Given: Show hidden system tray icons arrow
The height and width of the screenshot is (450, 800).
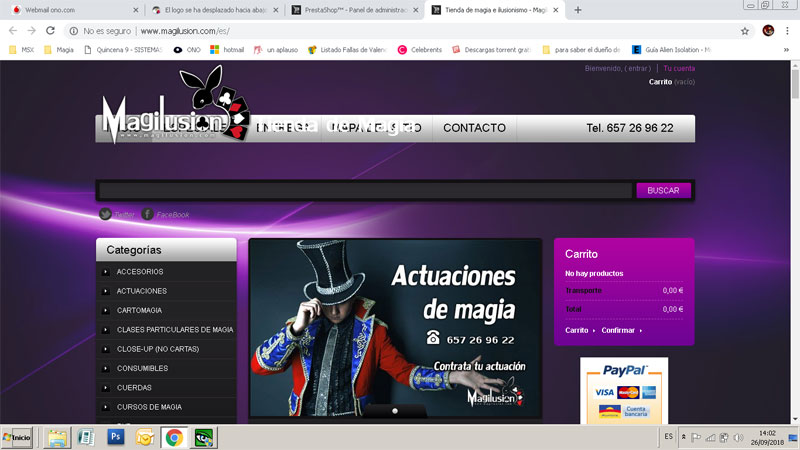Looking at the screenshot, I should (684, 437).
